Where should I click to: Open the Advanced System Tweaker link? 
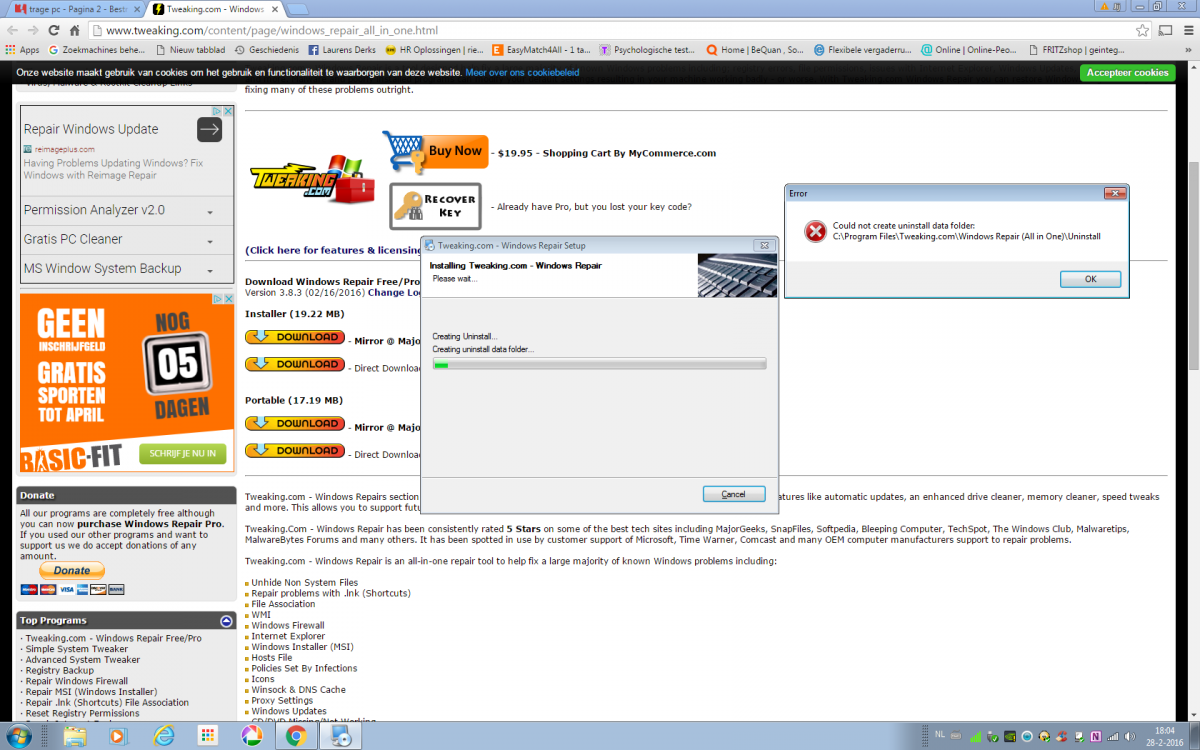[x=83, y=660]
